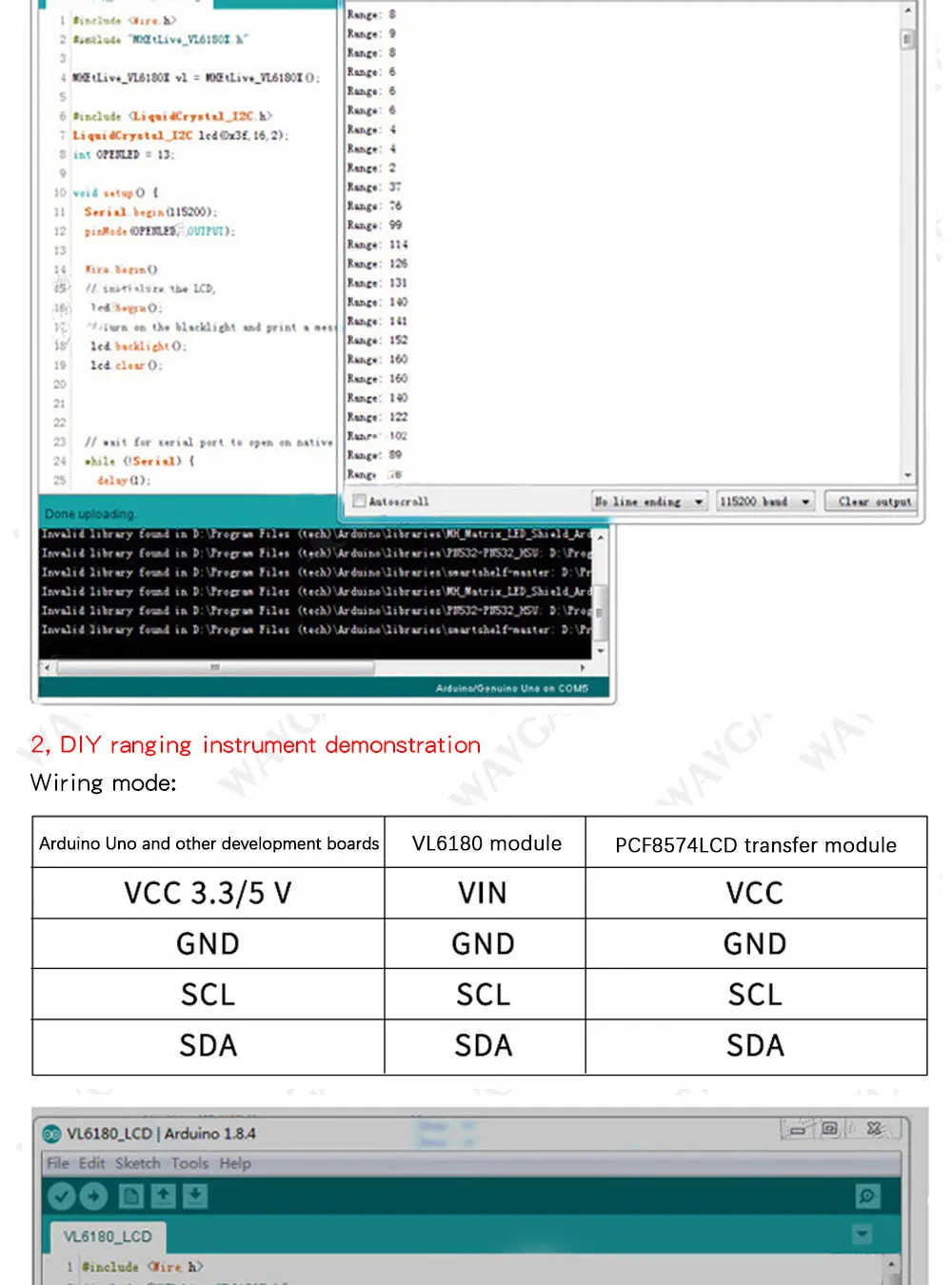Click the 'VIN' table cell
This screenshot has width=952, height=1285.
[x=485, y=893]
